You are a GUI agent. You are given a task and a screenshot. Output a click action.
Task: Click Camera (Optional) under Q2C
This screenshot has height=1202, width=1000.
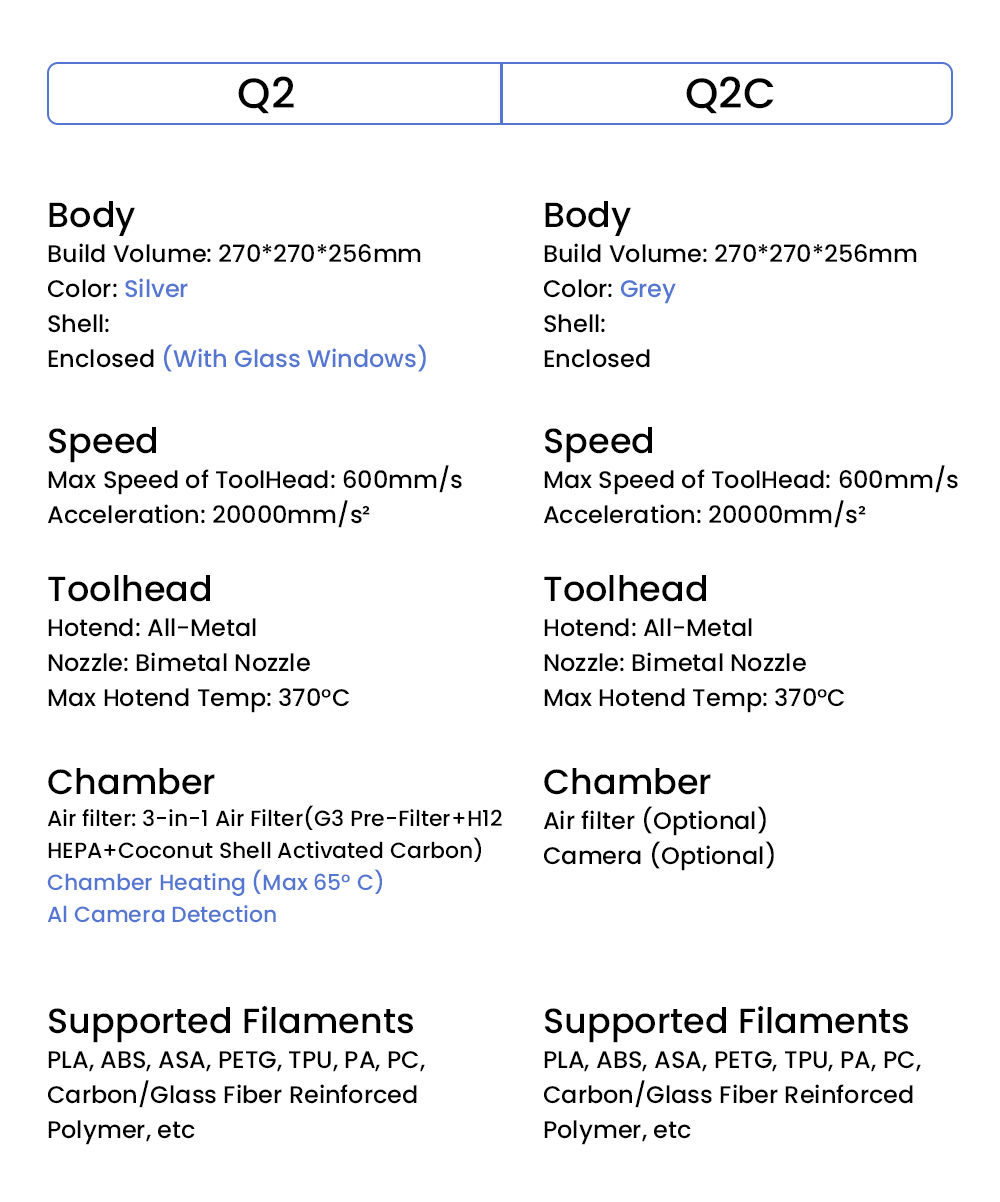[659, 856]
